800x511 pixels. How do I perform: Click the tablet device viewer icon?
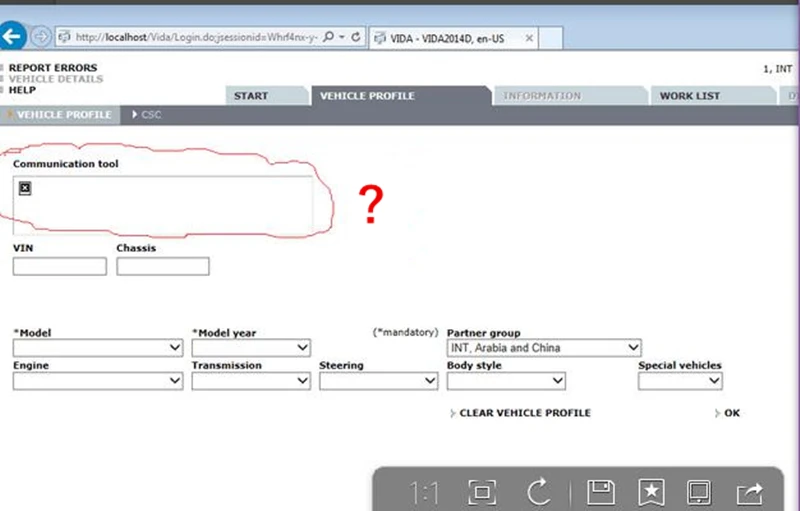pos(699,493)
